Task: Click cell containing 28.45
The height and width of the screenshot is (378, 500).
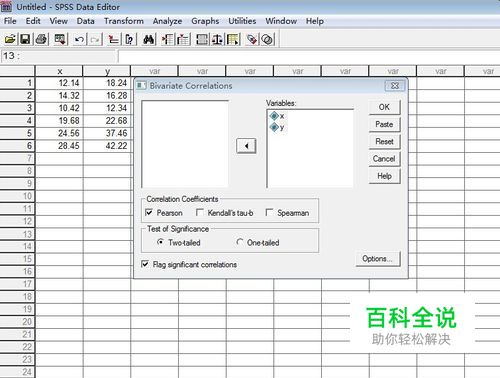Action: tap(59, 146)
